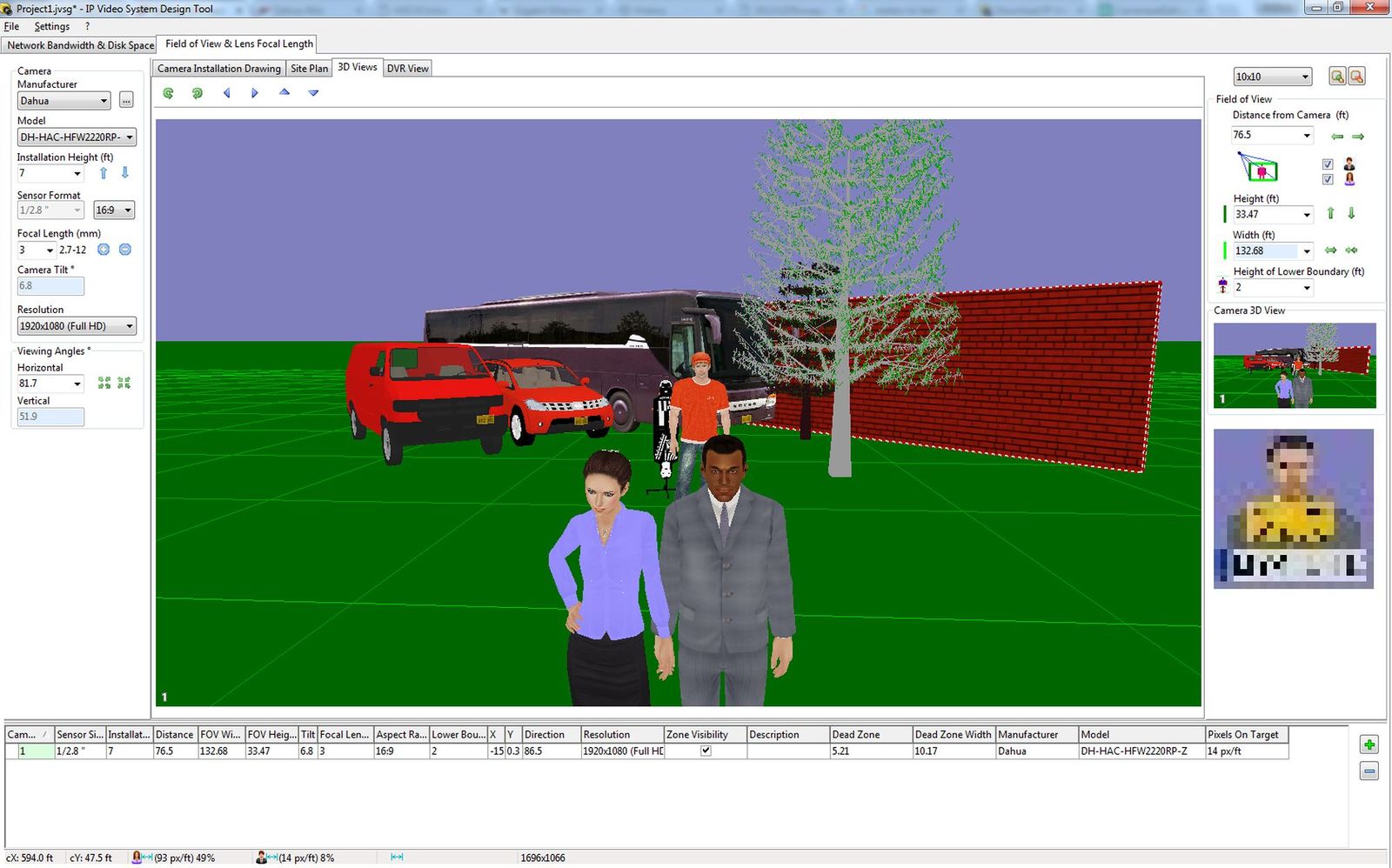Sort by the Distance column header
The image size is (1392, 868).
(x=175, y=735)
